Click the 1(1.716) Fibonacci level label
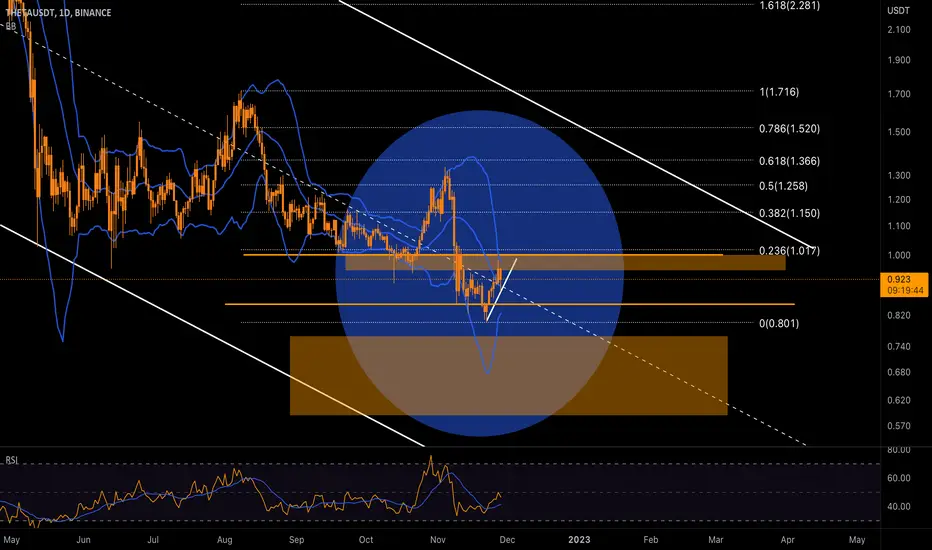The height and width of the screenshot is (550, 932). pos(779,92)
